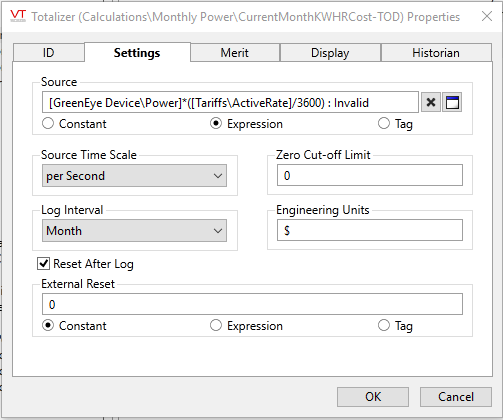Screen dimensions: 503x420
Task: Open the Display tab
Action: pyautogui.click(x=330, y=53)
